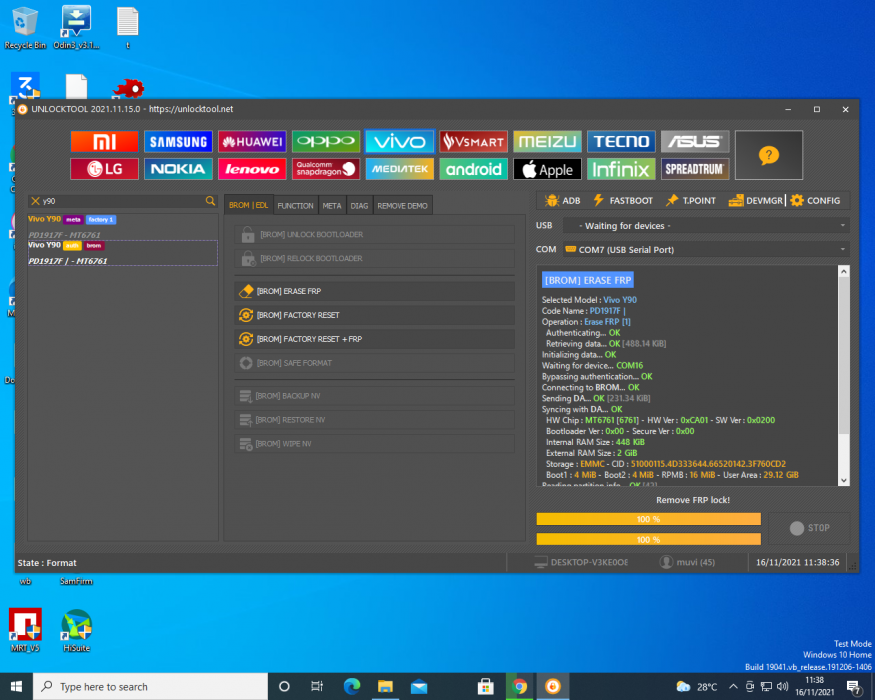
Task: Pick the Huawei brand logo
Action: [x=252, y=142]
